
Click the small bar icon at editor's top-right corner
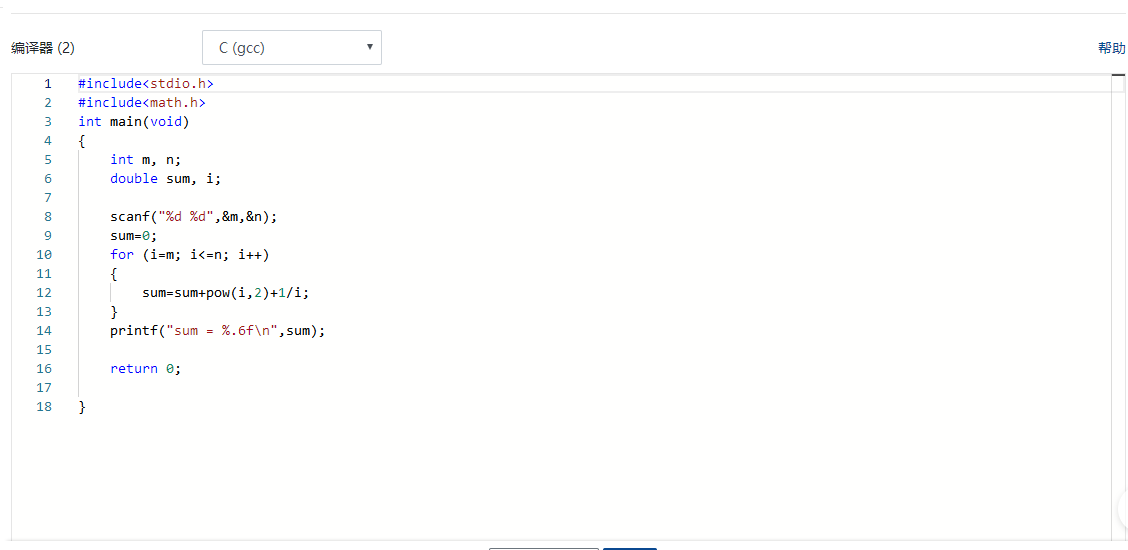point(1117,76)
